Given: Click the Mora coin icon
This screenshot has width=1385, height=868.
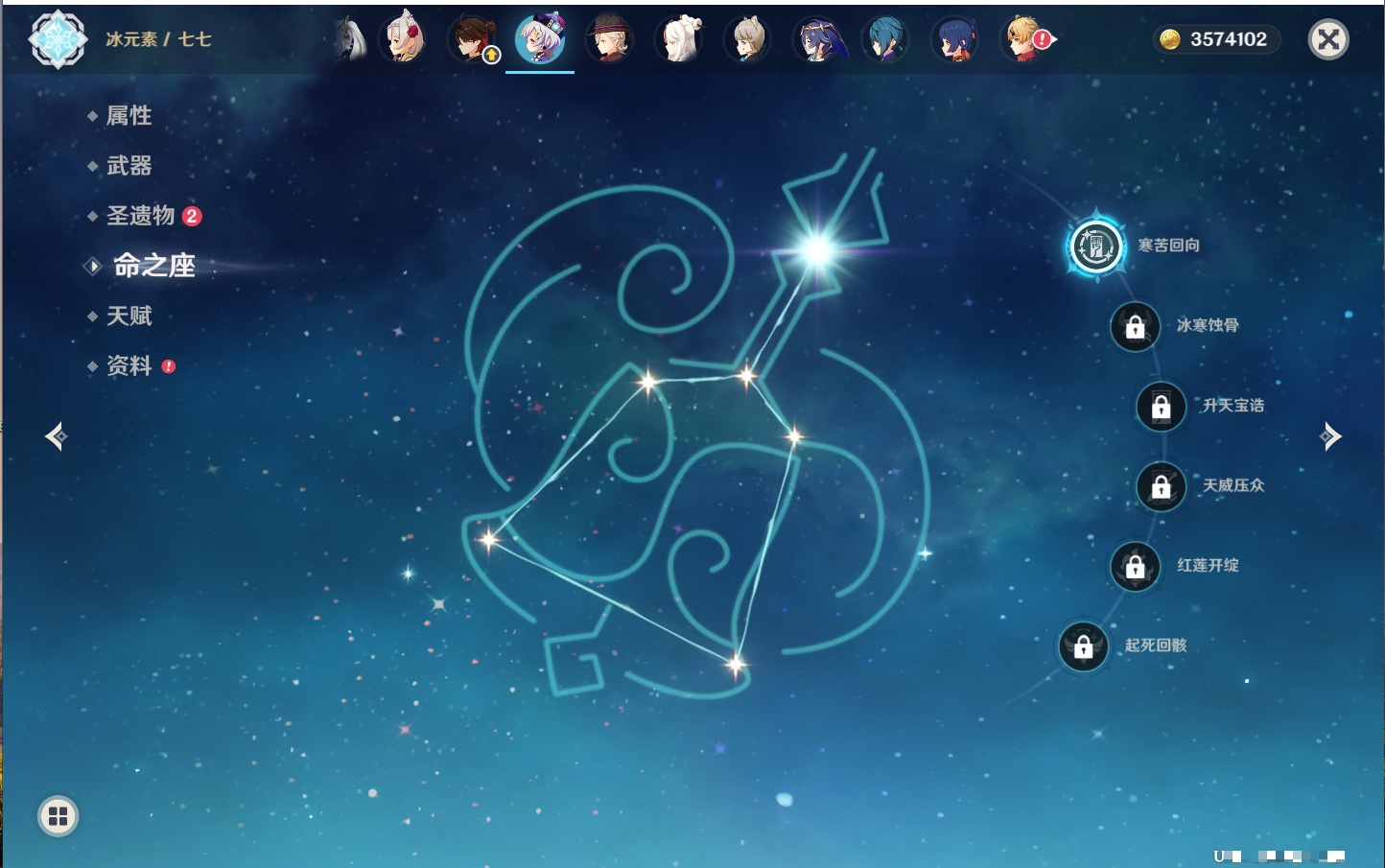Looking at the screenshot, I should (x=1170, y=39).
